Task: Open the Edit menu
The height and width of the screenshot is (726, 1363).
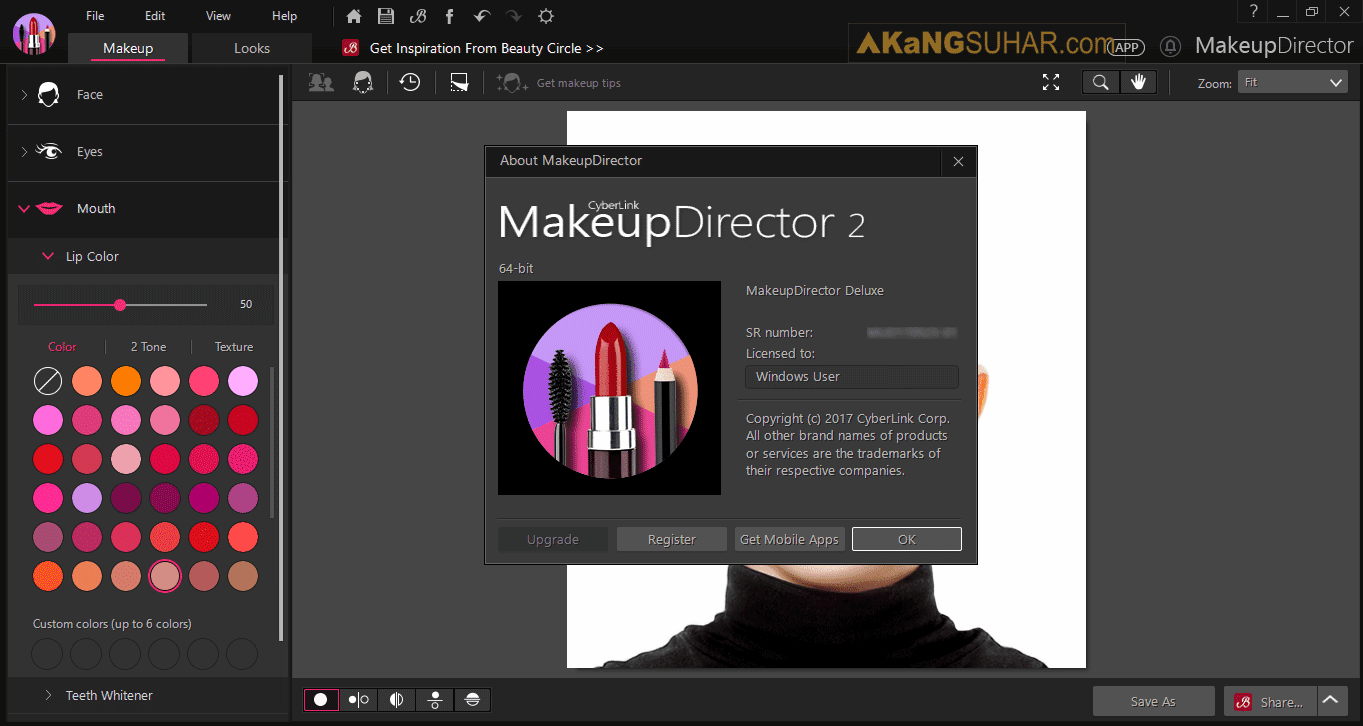Action: 154,16
